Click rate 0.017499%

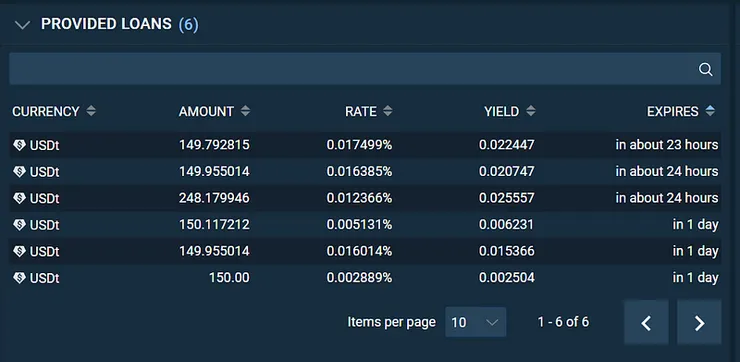coord(359,144)
